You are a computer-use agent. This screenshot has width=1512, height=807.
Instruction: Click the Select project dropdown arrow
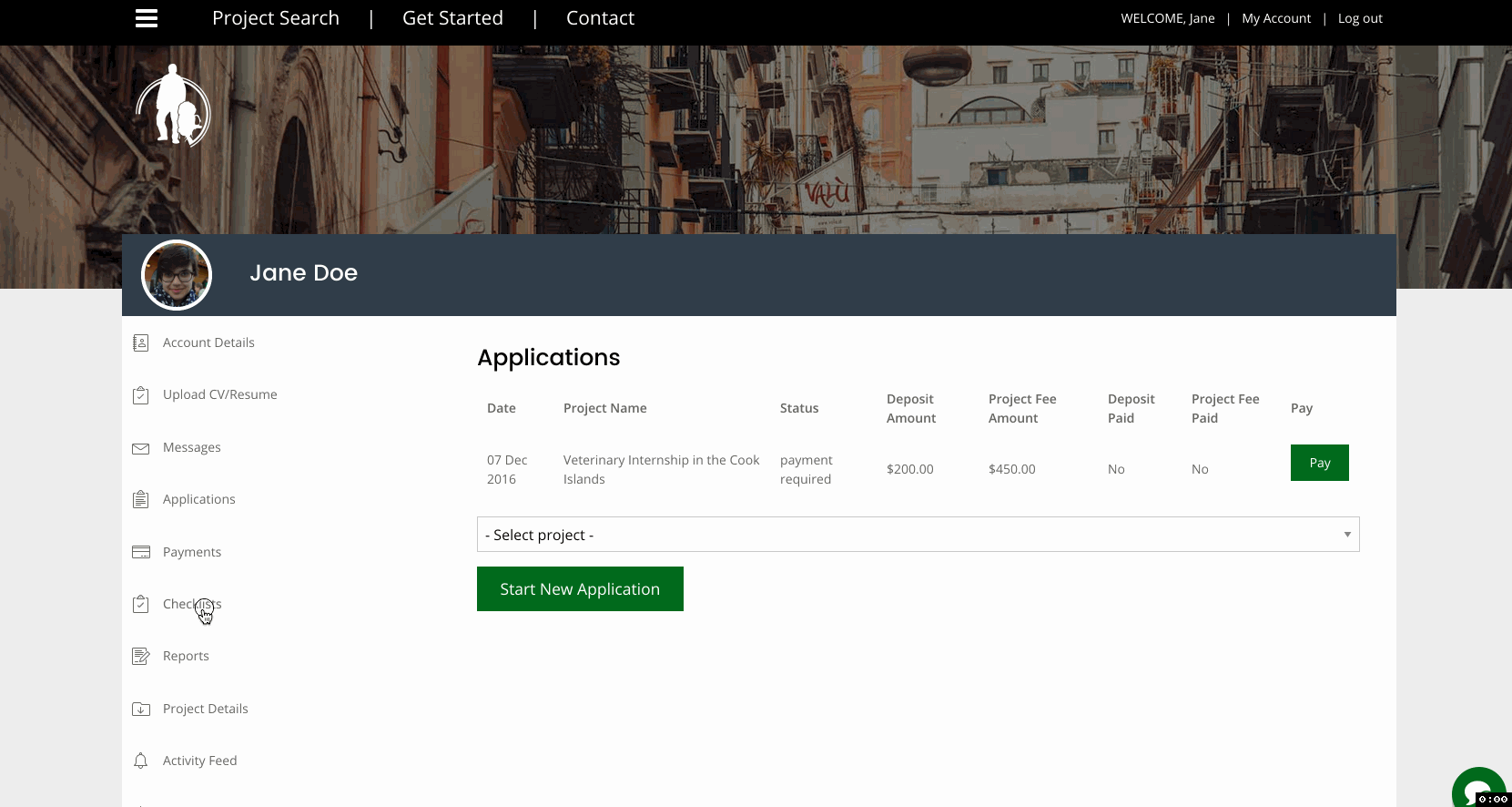(x=1347, y=535)
